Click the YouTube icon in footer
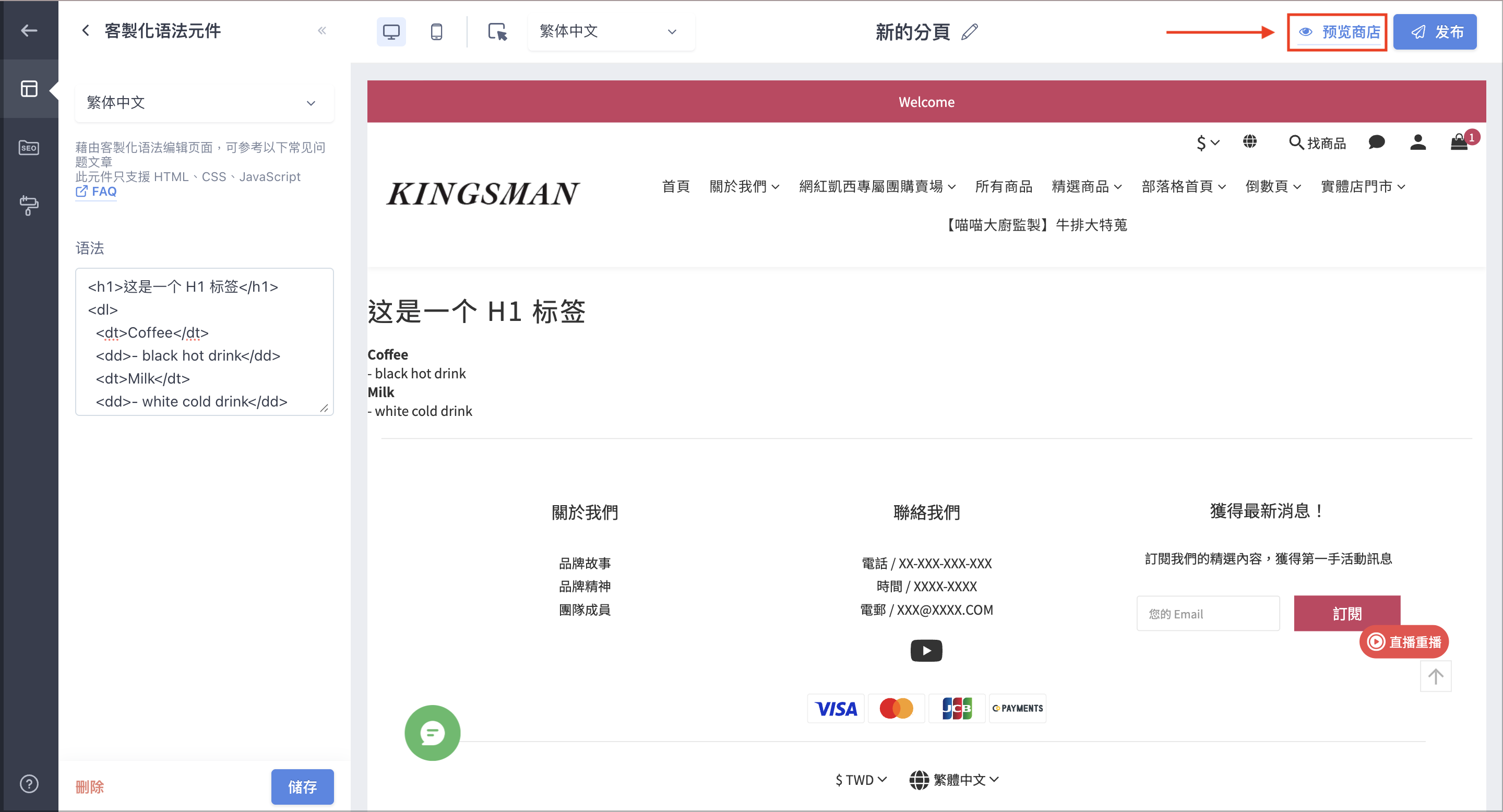 [926, 651]
